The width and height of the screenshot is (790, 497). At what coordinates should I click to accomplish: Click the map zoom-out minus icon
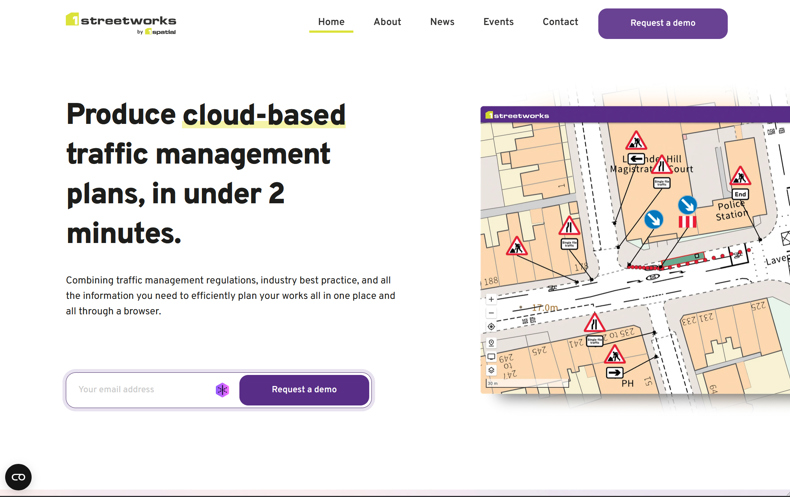pyautogui.click(x=491, y=313)
